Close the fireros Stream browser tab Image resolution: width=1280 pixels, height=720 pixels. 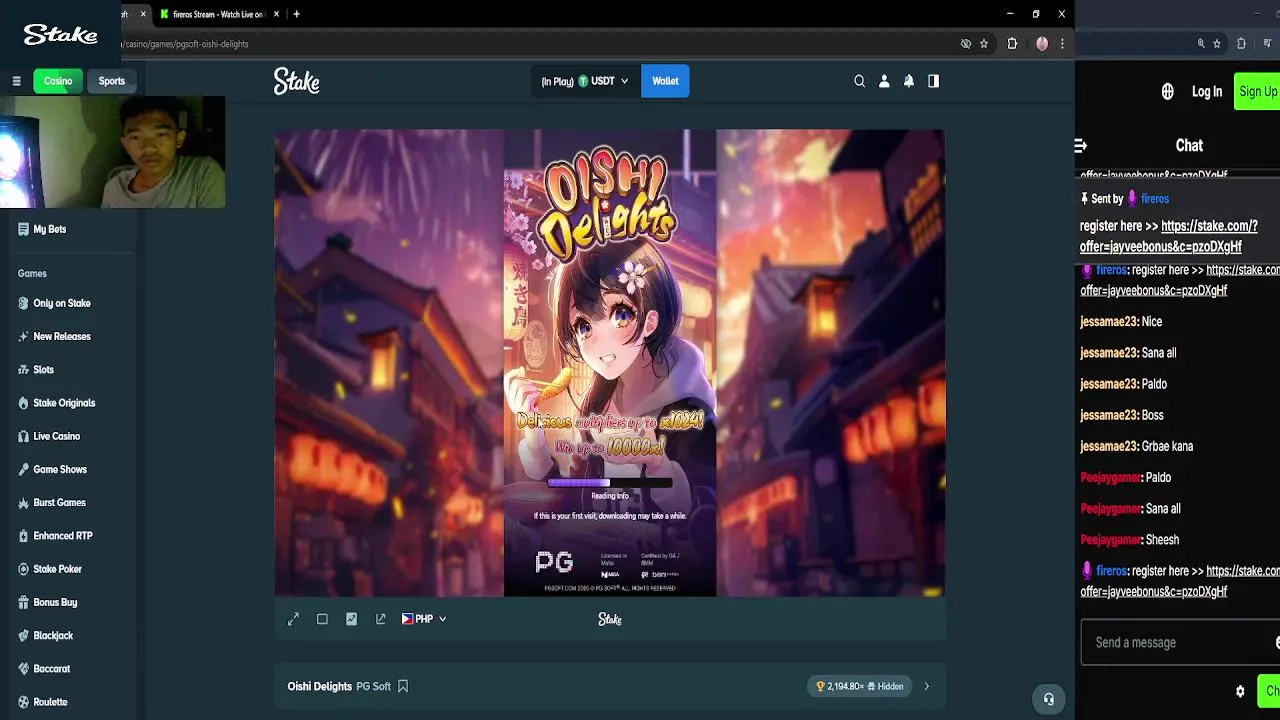pos(276,14)
